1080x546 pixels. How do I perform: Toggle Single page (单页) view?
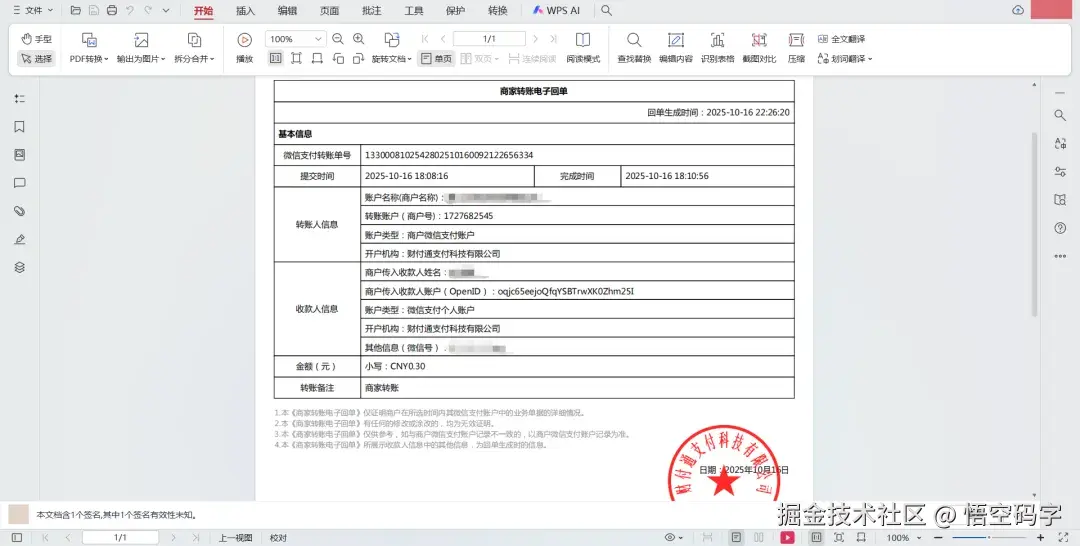(436, 59)
